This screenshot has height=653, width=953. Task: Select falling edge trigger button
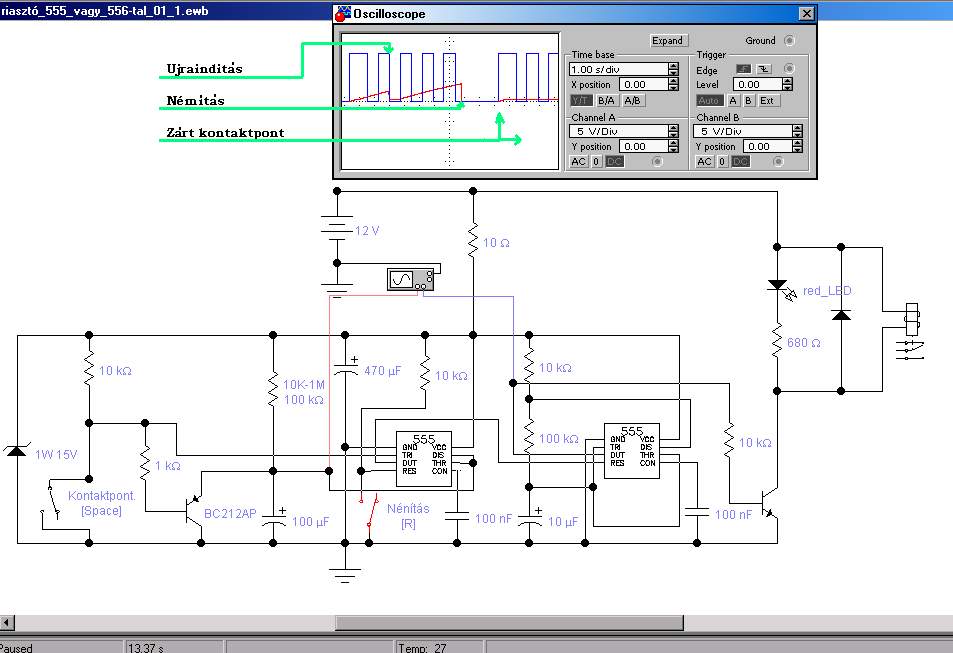tap(763, 69)
